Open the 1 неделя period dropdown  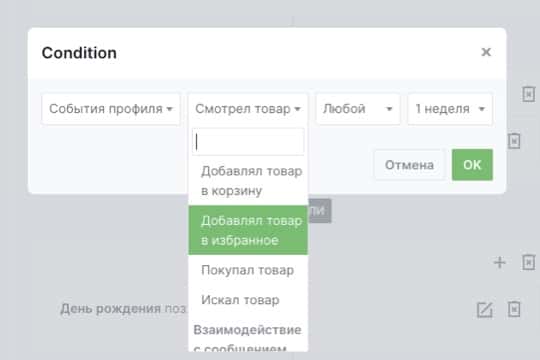coord(450,109)
